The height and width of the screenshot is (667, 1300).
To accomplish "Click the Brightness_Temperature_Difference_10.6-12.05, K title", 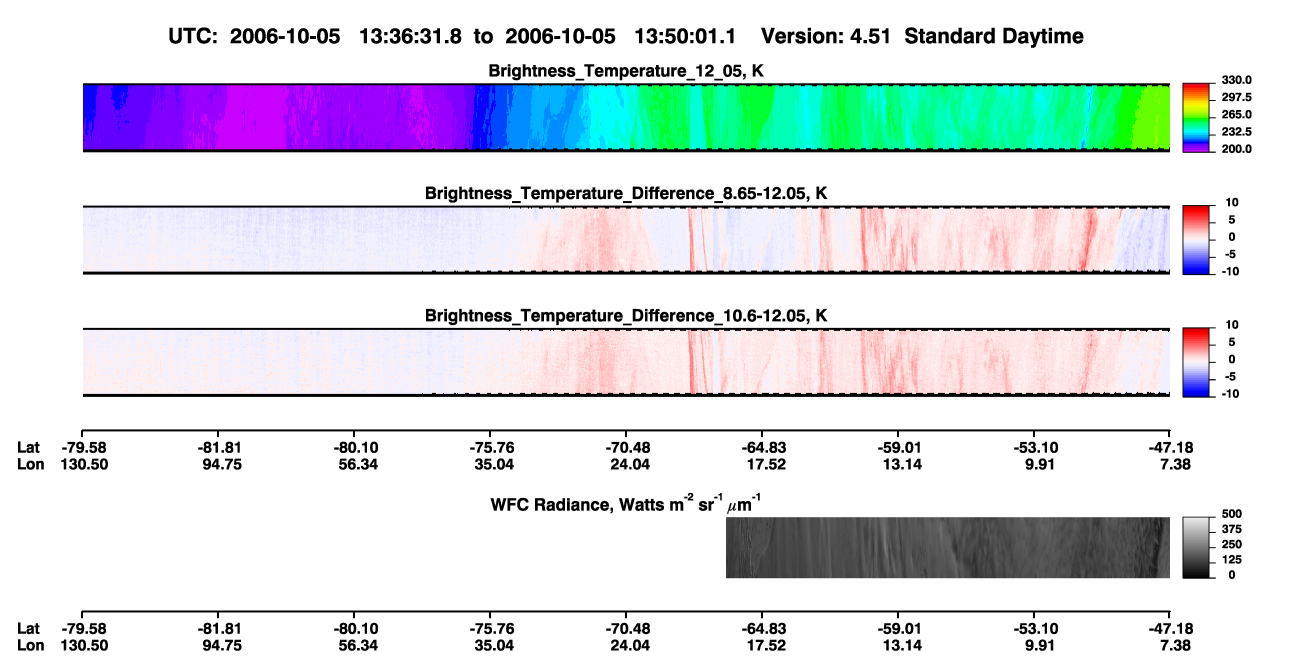I will (x=626, y=316).
